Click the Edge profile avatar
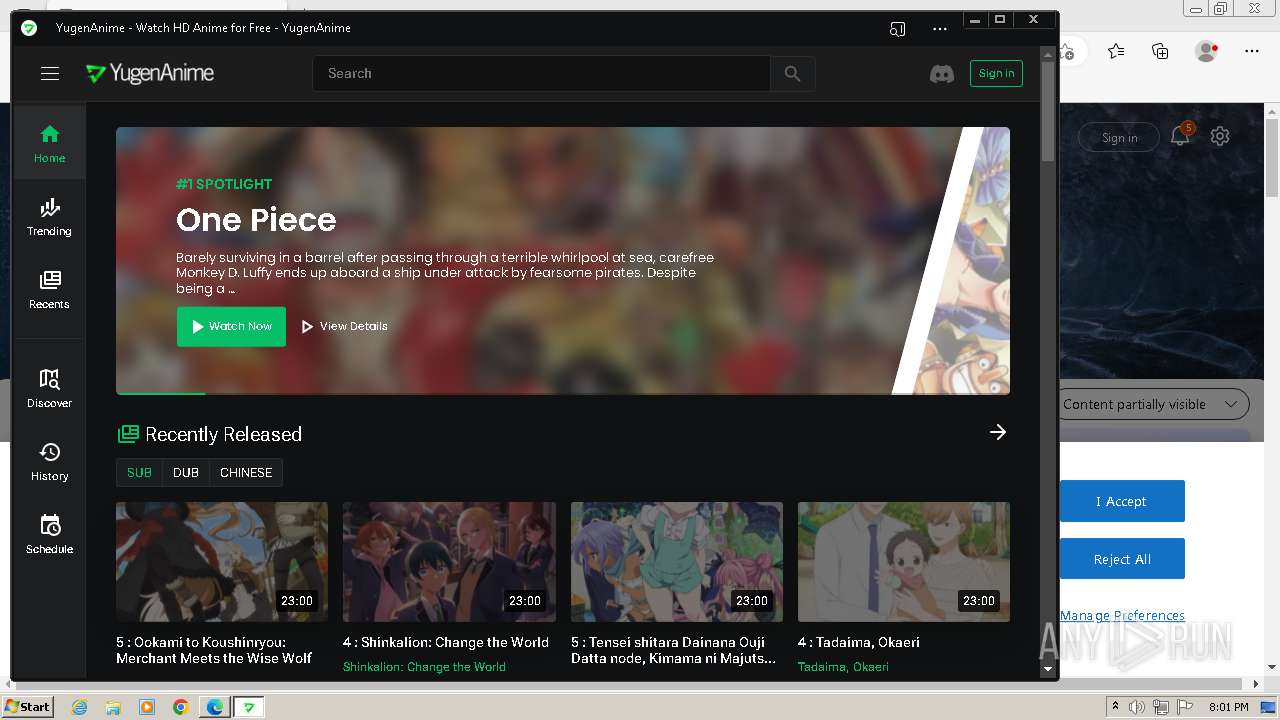The image size is (1280, 720). 1206,51
